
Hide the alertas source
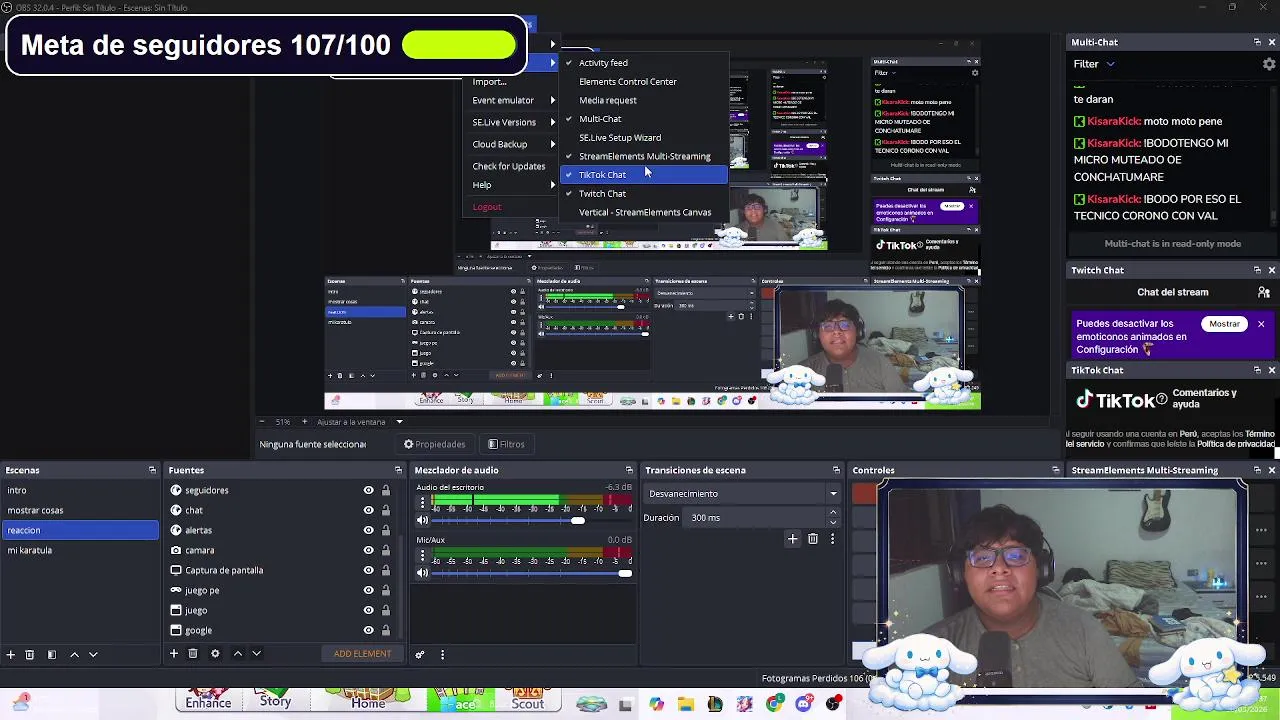click(x=368, y=530)
